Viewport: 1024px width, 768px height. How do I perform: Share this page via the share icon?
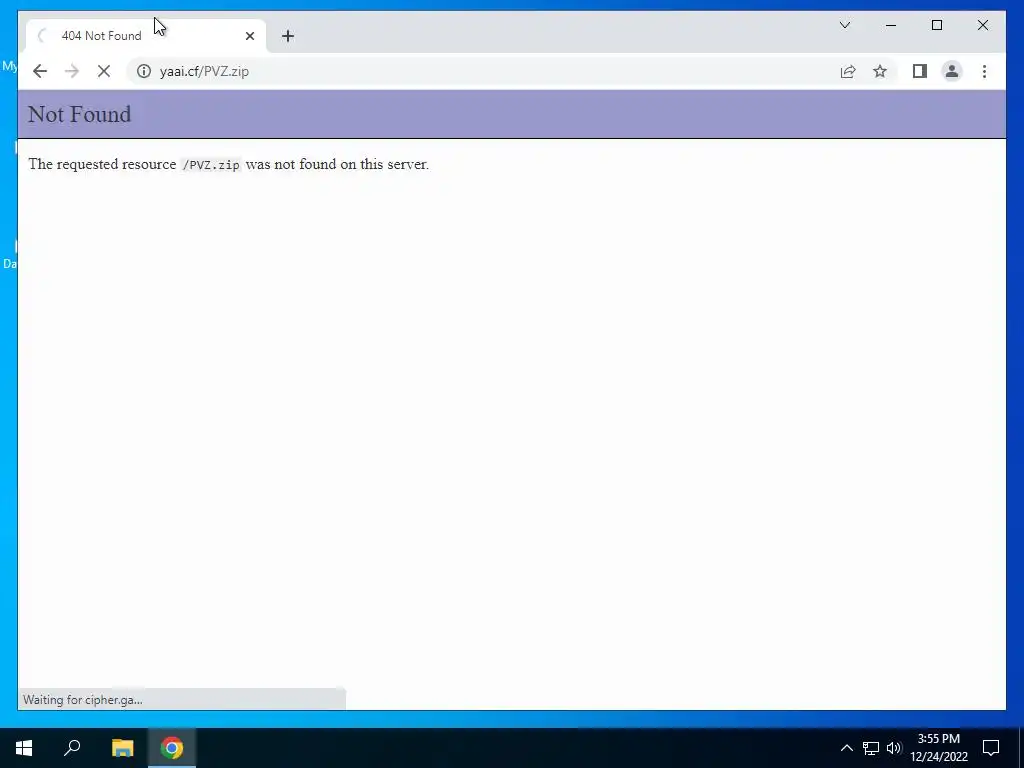[x=848, y=71]
